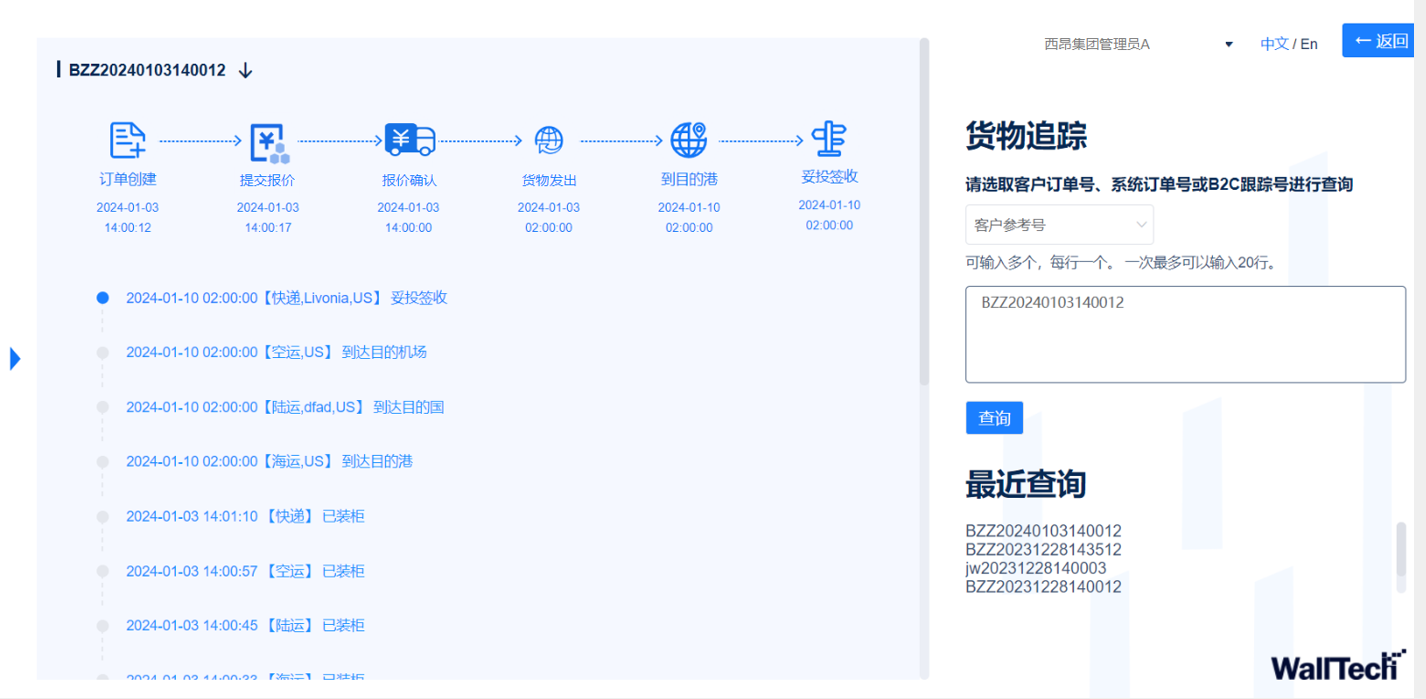The image size is (1426, 699).
Task: Click the 查询 search button
Action: tap(994, 417)
